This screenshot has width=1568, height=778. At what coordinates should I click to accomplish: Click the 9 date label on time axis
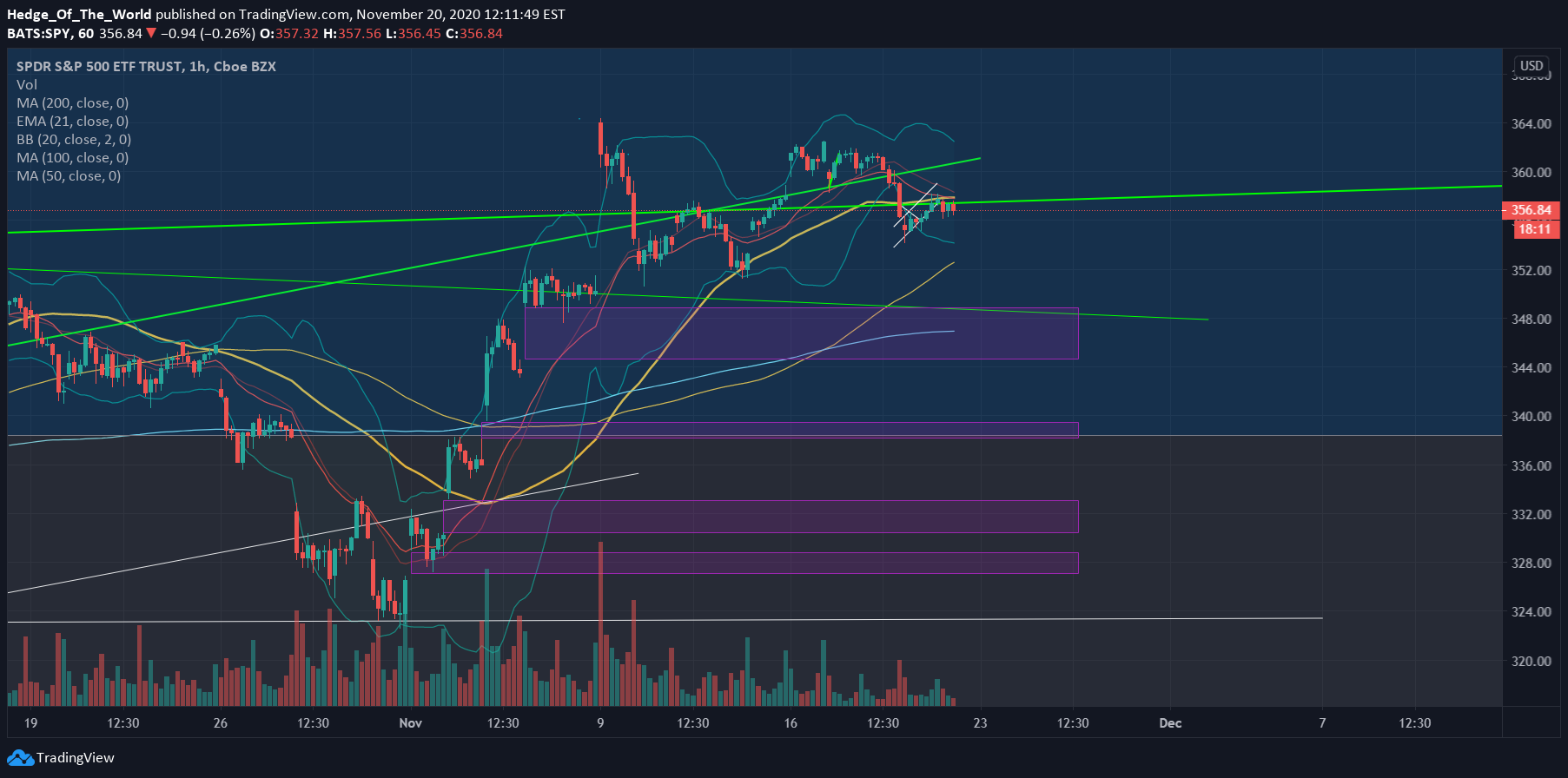[600, 722]
